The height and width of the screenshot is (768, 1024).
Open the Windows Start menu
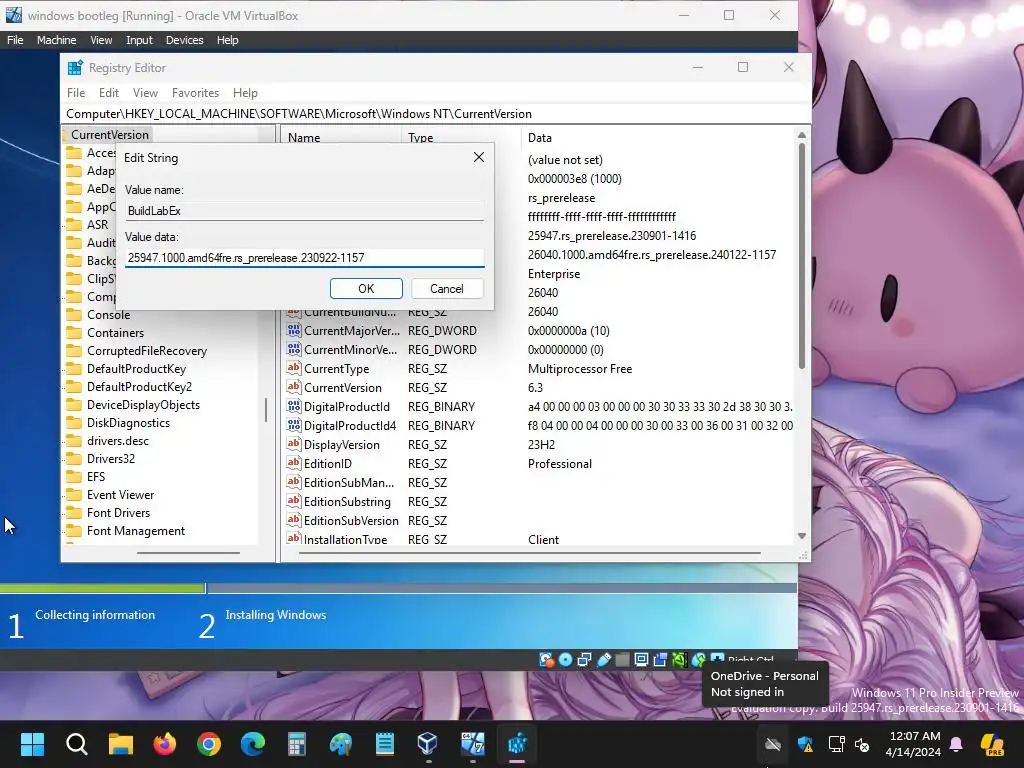(x=32, y=743)
